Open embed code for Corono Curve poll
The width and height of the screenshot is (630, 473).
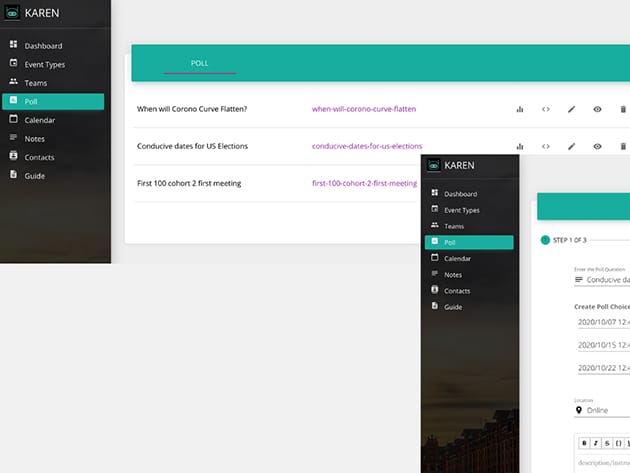[546, 109]
